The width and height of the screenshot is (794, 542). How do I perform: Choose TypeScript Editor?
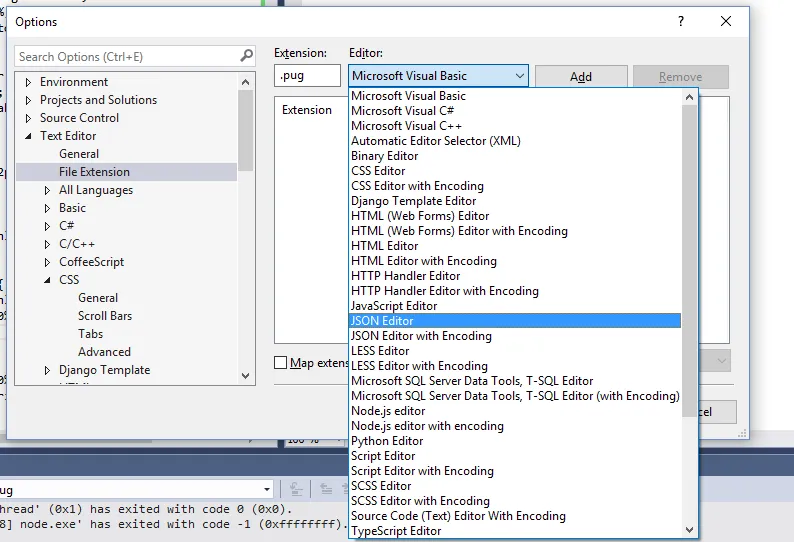click(515, 531)
